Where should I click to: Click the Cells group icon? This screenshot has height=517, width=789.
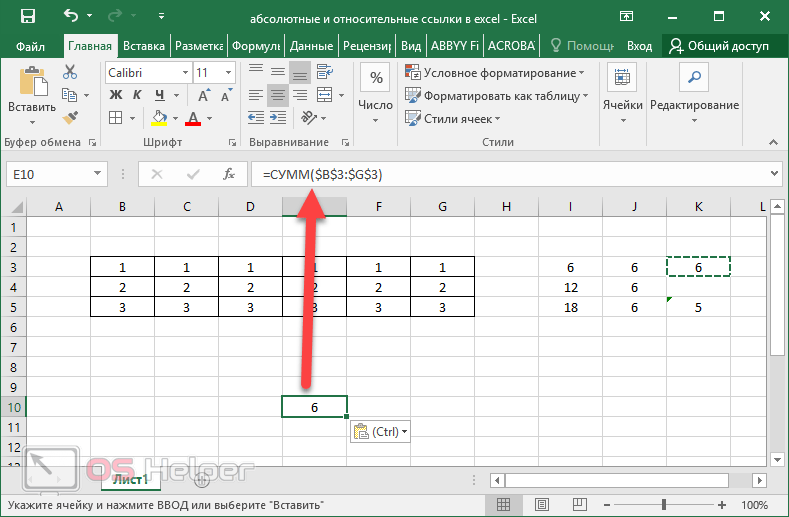pos(622,77)
